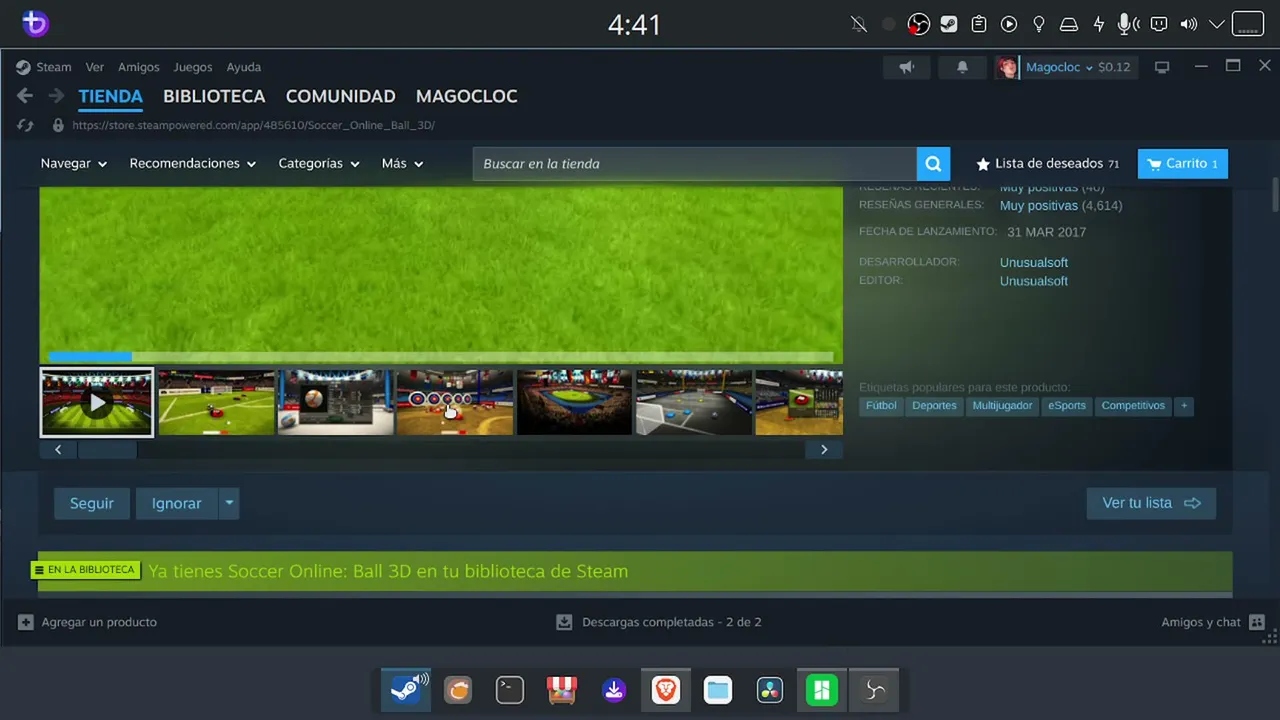
Task: Open the volume speaker tray icon
Action: click(x=1189, y=24)
